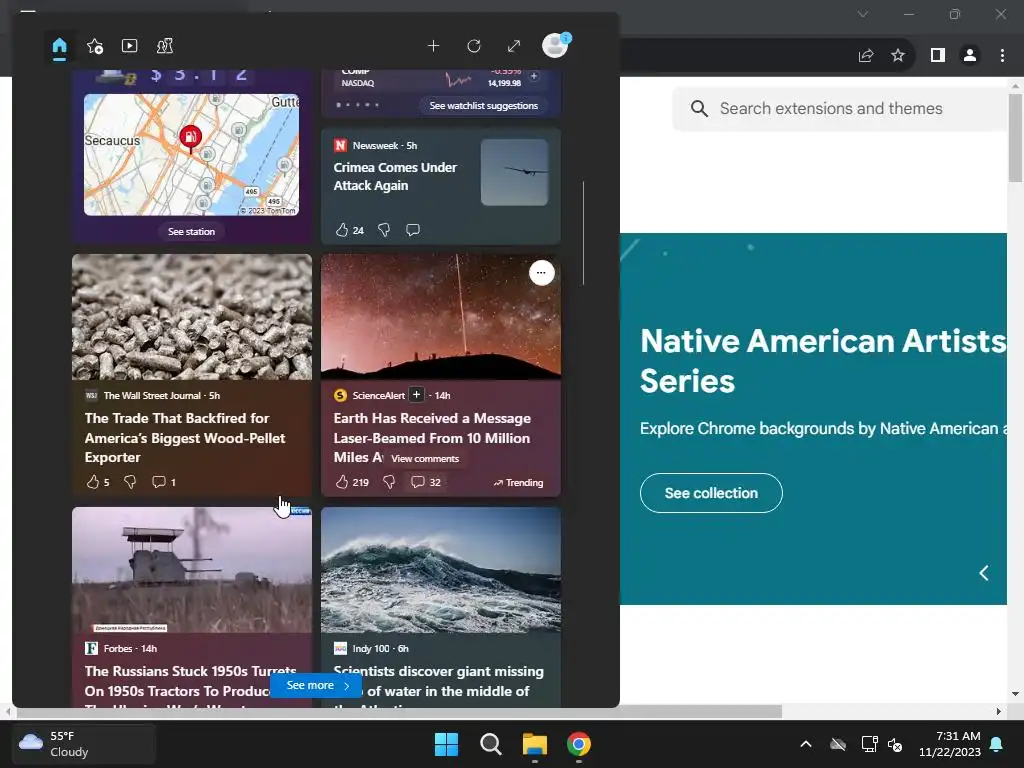
Task: Open The Trade That Backfired article headline
Action: point(185,438)
